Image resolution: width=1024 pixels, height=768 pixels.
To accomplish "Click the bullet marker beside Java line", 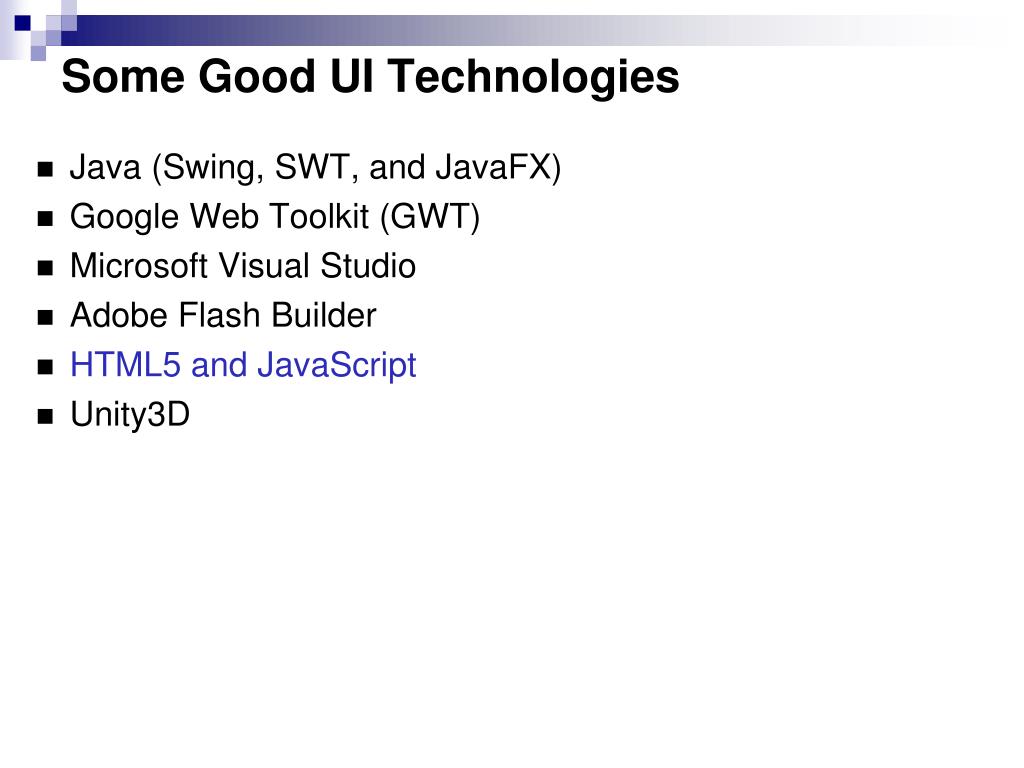I will 45,170.
